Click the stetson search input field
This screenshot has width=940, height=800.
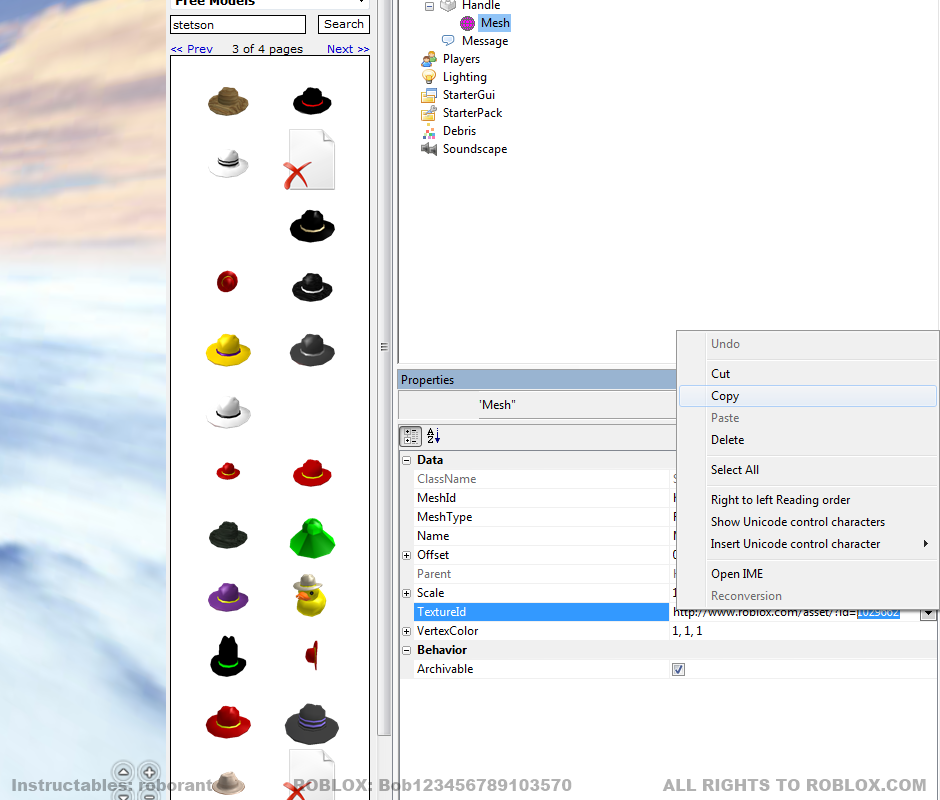click(236, 24)
